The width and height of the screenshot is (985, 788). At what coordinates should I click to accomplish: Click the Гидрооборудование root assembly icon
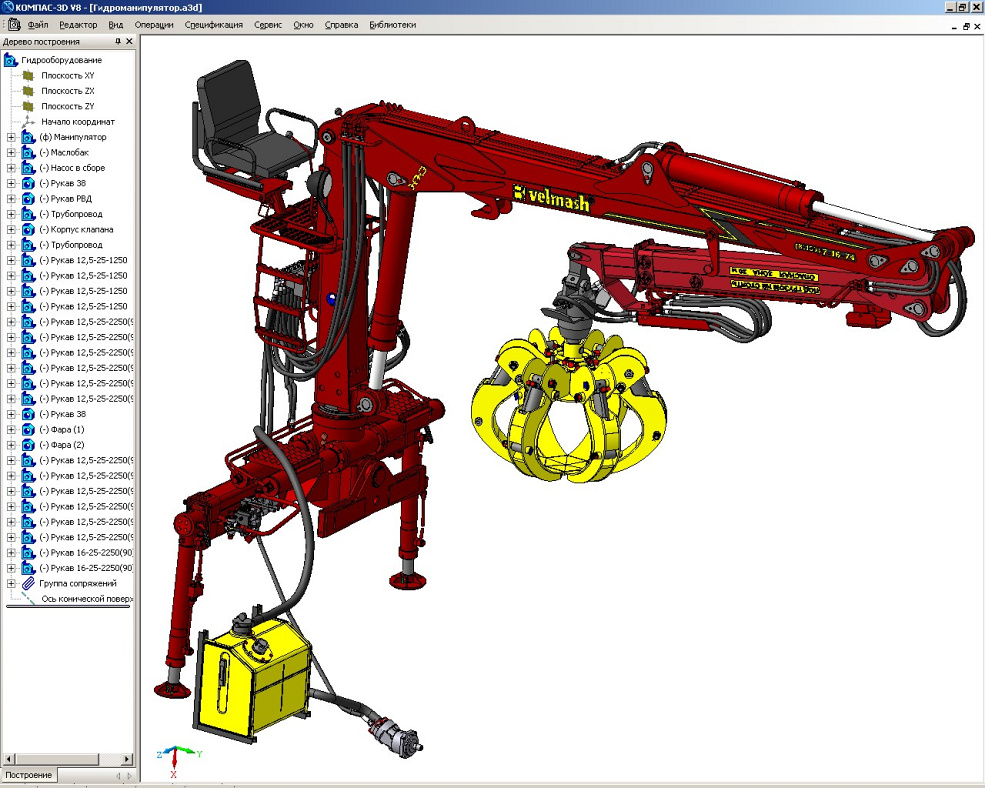[x=11, y=60]
